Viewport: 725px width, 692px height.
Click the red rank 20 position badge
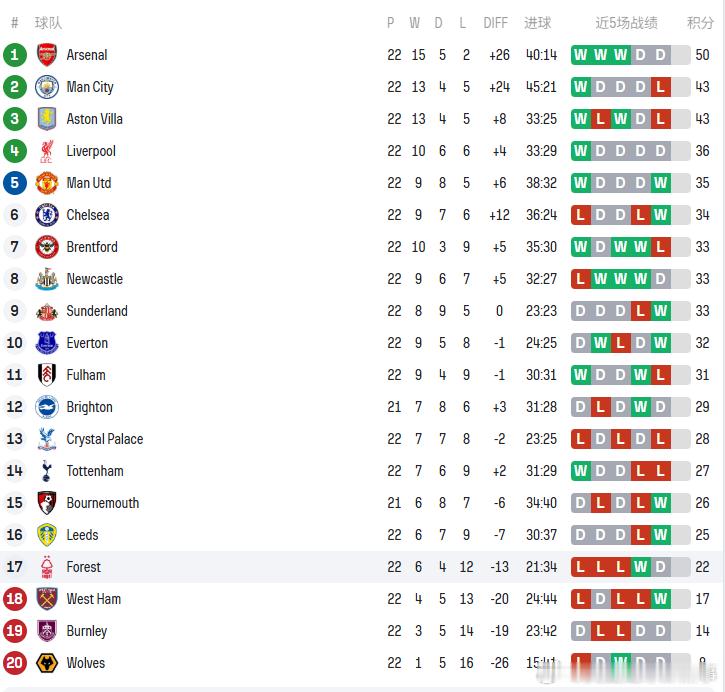[x=14, y=663]
